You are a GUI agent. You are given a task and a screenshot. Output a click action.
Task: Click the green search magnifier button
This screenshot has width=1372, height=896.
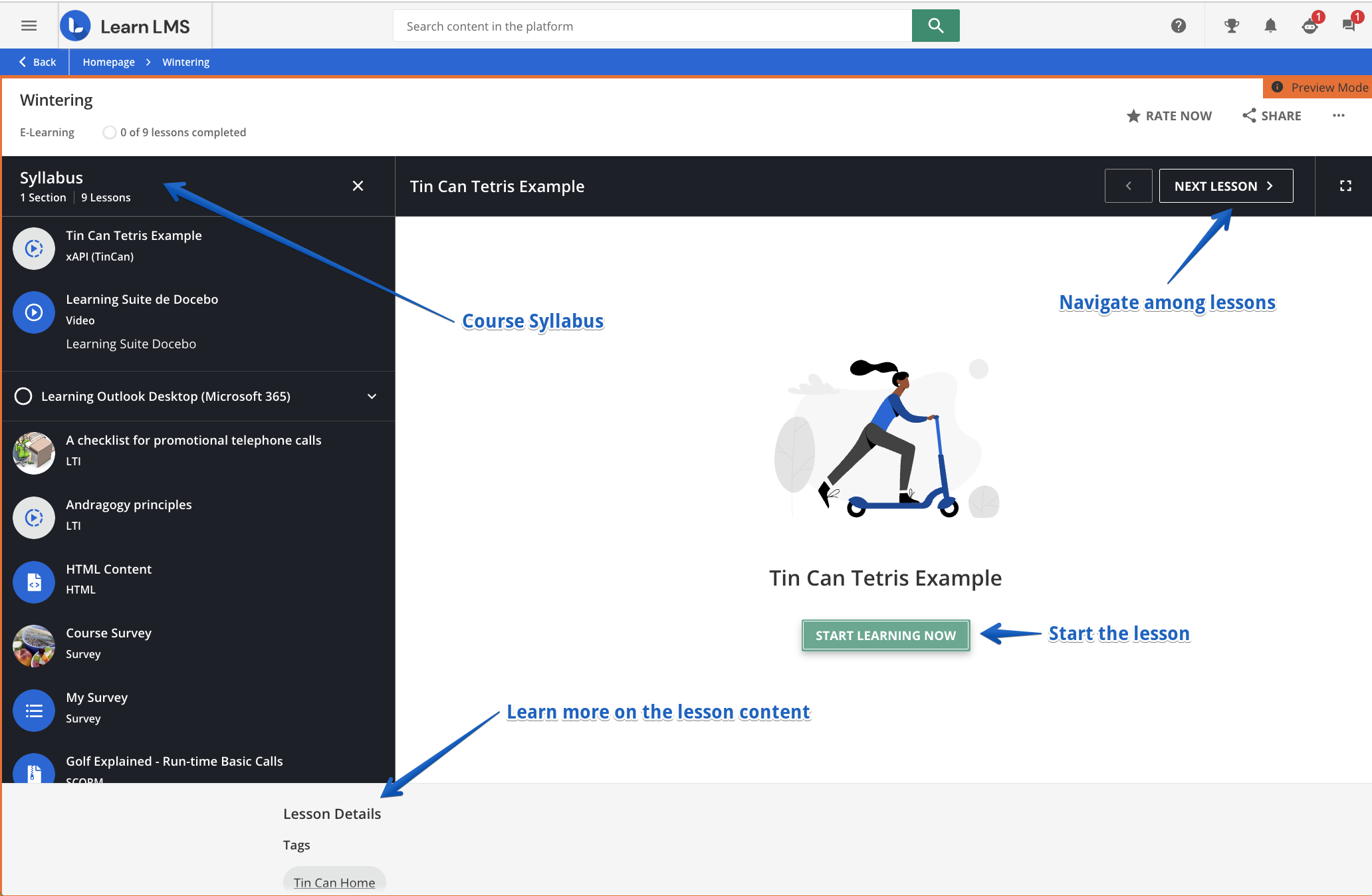coord(935,26)
